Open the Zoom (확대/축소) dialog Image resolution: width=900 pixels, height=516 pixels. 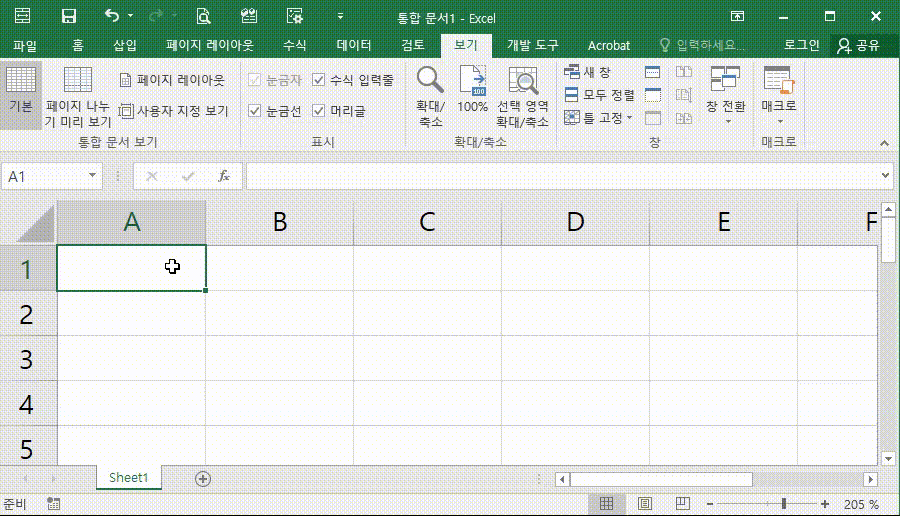430,96
